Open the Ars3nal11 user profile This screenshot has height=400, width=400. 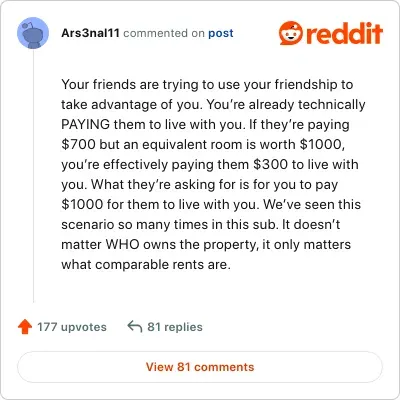point(90,33)
